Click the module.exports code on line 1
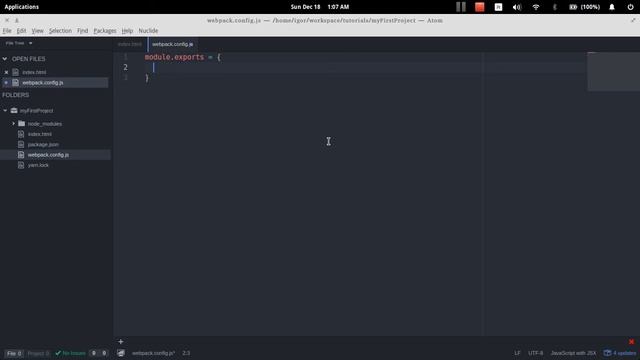The image size is (640, 360). tap(174, 57)
